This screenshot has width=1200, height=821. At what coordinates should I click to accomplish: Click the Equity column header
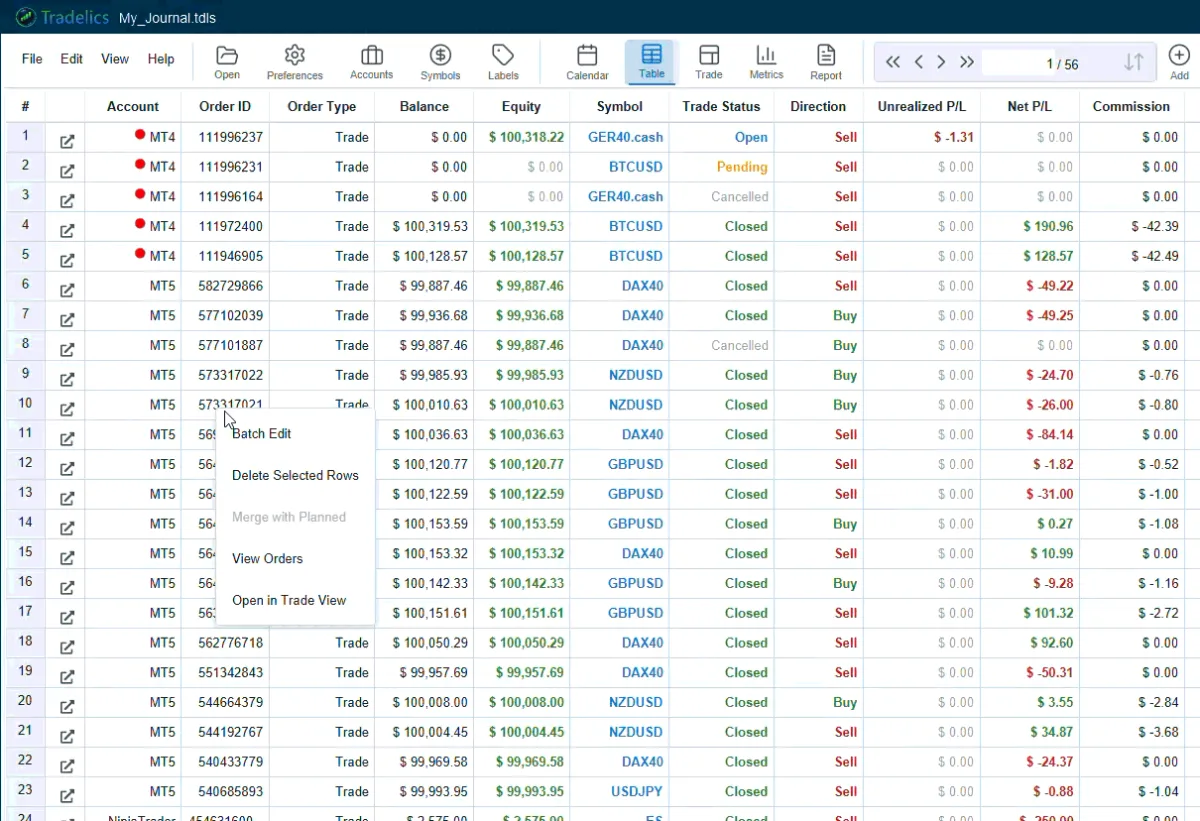[521, 106]
